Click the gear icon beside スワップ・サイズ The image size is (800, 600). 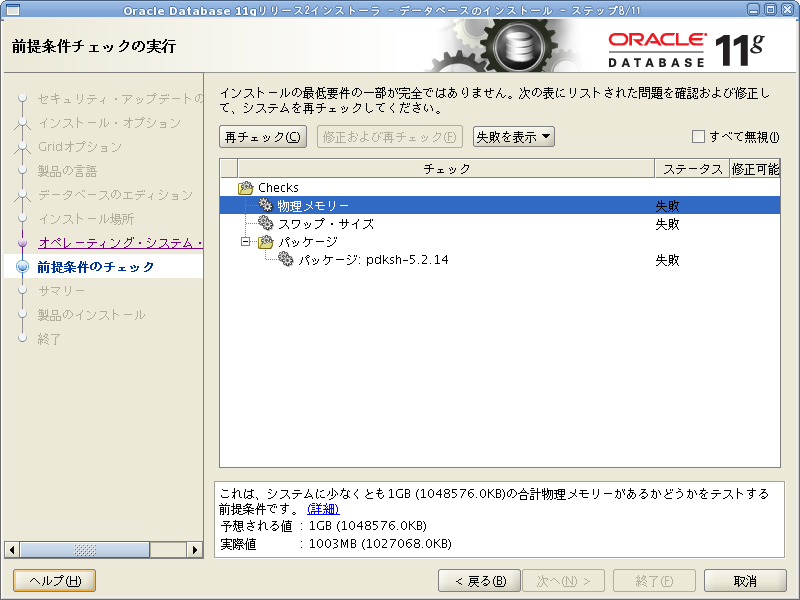pyautogui.click(x=265, y=223)
